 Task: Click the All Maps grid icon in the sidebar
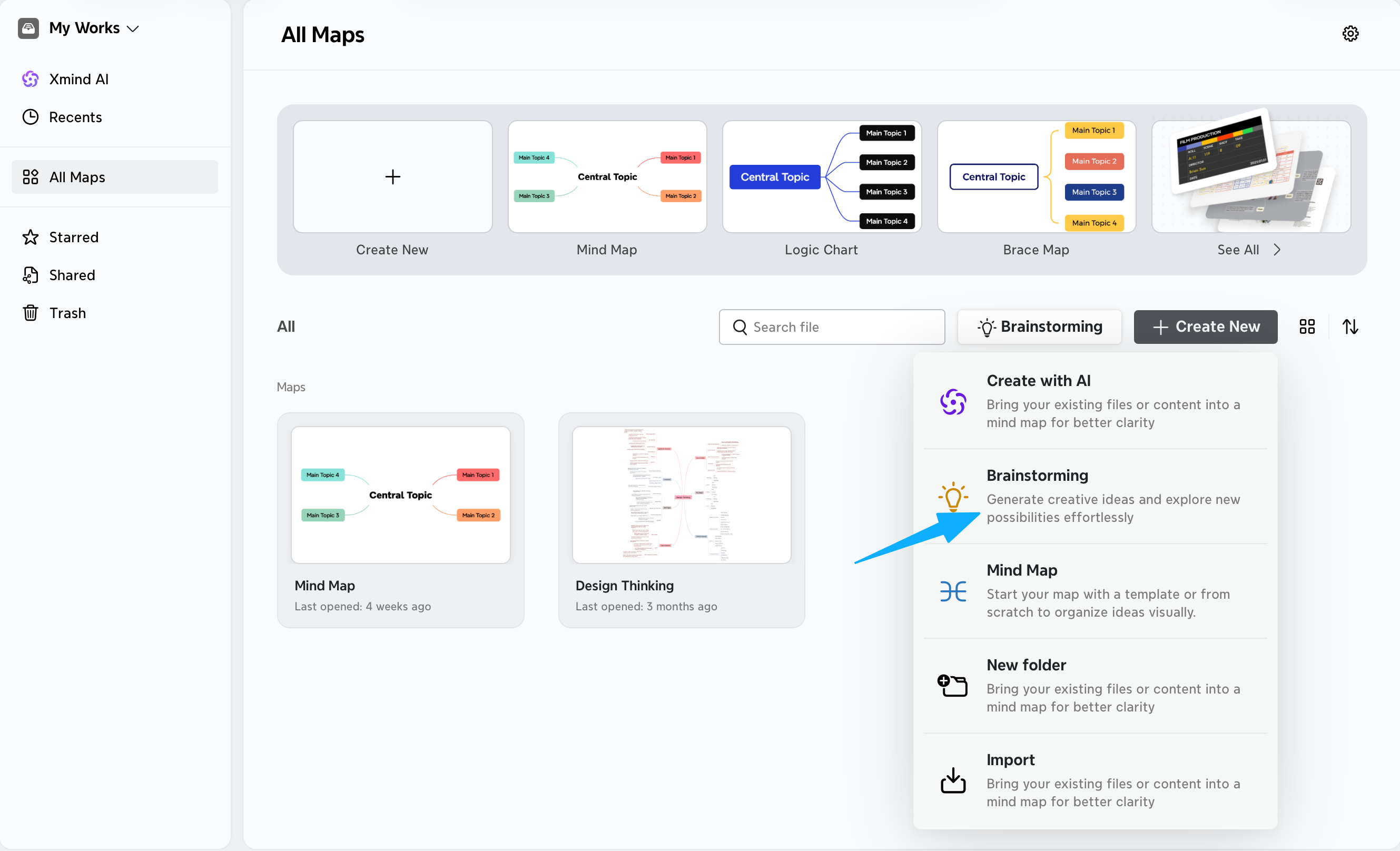tap(30, 176)
